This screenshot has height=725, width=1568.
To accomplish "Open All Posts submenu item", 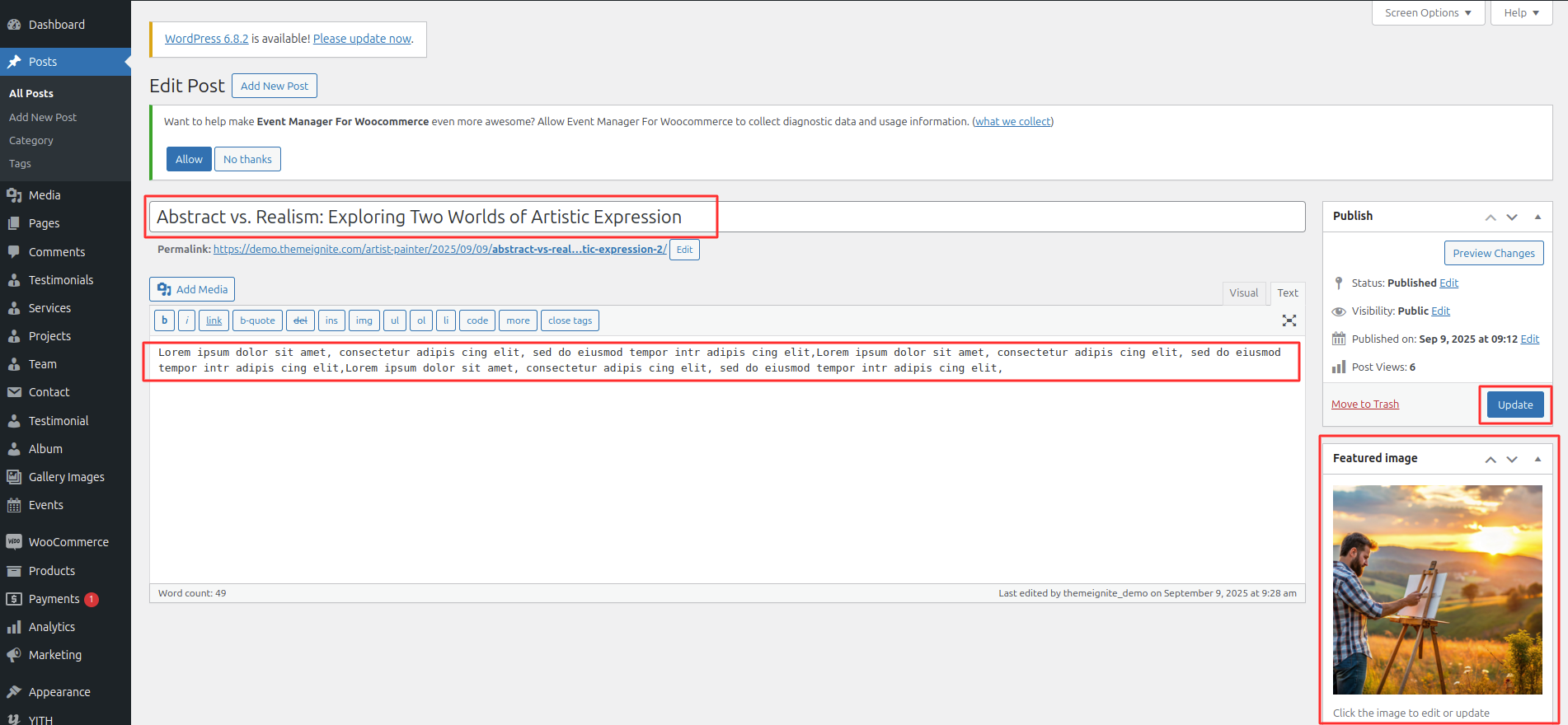I will tap(31, 94).
